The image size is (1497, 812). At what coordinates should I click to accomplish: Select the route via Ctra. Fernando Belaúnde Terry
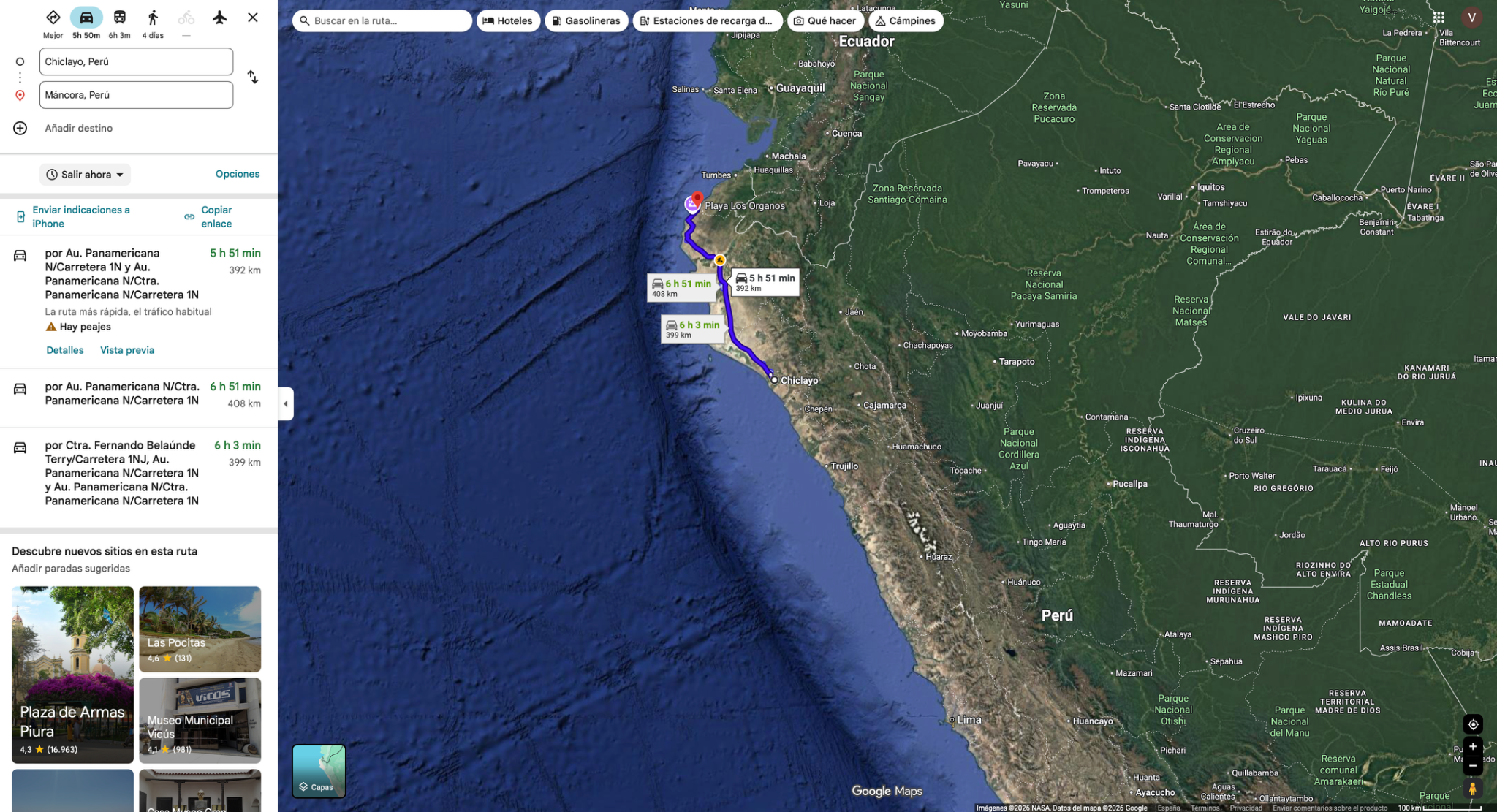pos(139,473)
